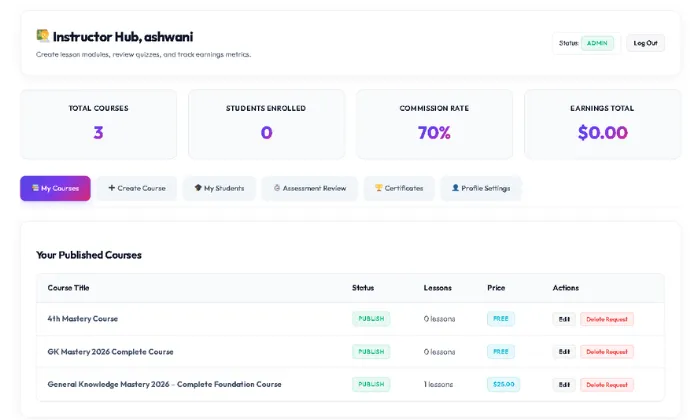Viewport: 700px width, 420px height.
Task: Edit the General Knowledge Mastery 2026 course
Action: 564,385
